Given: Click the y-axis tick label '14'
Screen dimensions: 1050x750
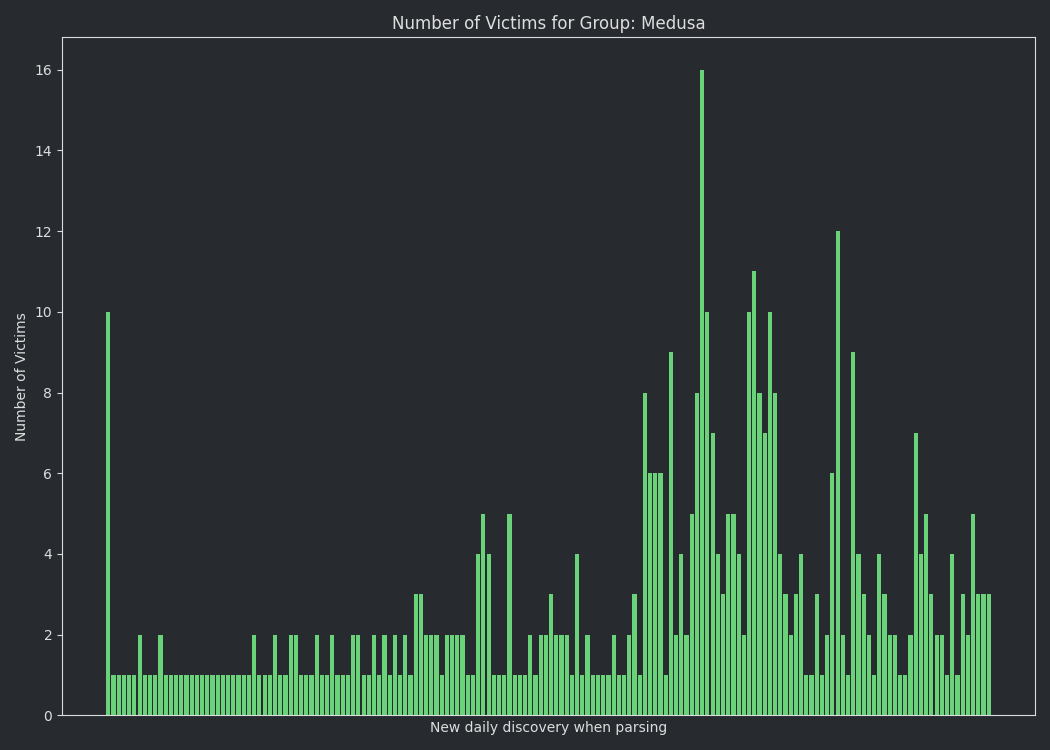Looking at the screenshot, I should click(x=44, y=151).
